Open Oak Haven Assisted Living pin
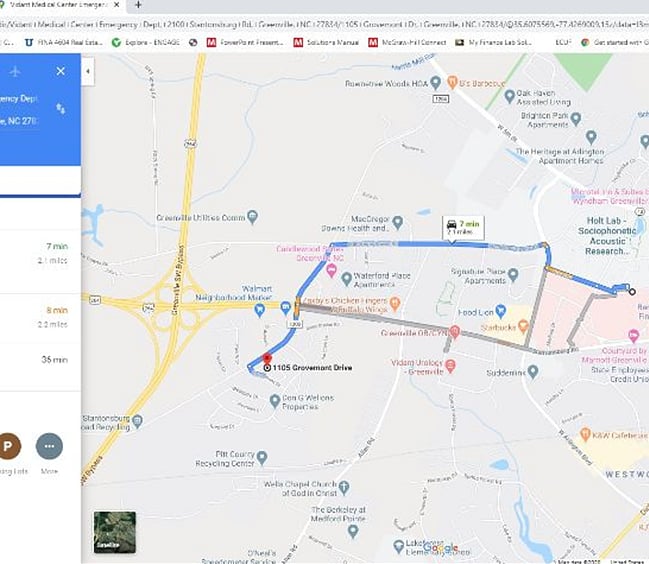 [510, 96]
